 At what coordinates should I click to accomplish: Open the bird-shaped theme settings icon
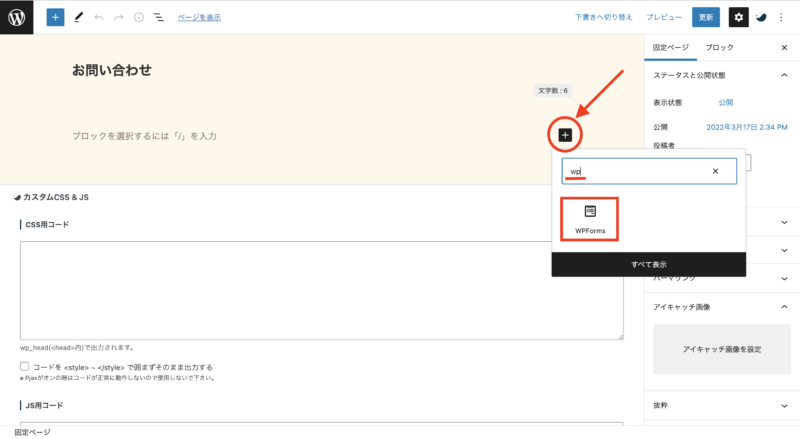click(761, 17)
